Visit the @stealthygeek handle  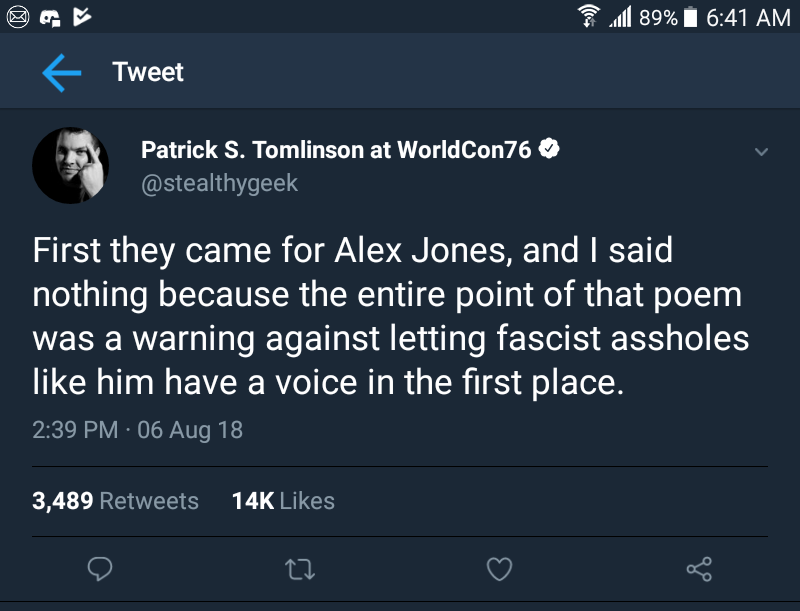219,184
